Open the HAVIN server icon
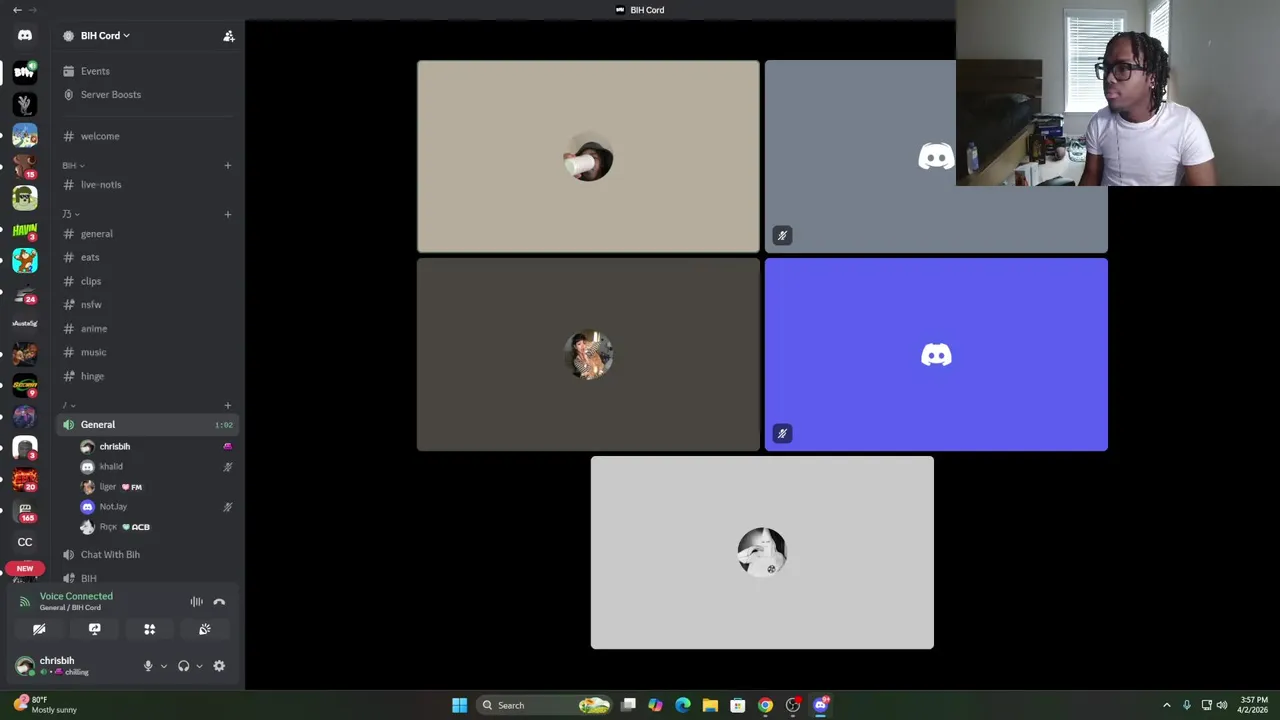1280x720 pixels. [25, 230]
